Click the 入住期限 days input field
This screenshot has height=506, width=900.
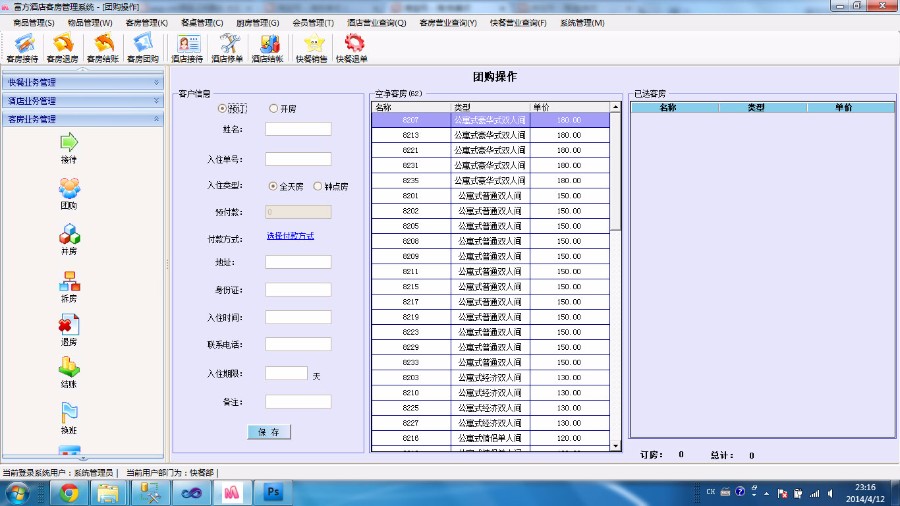286,373
